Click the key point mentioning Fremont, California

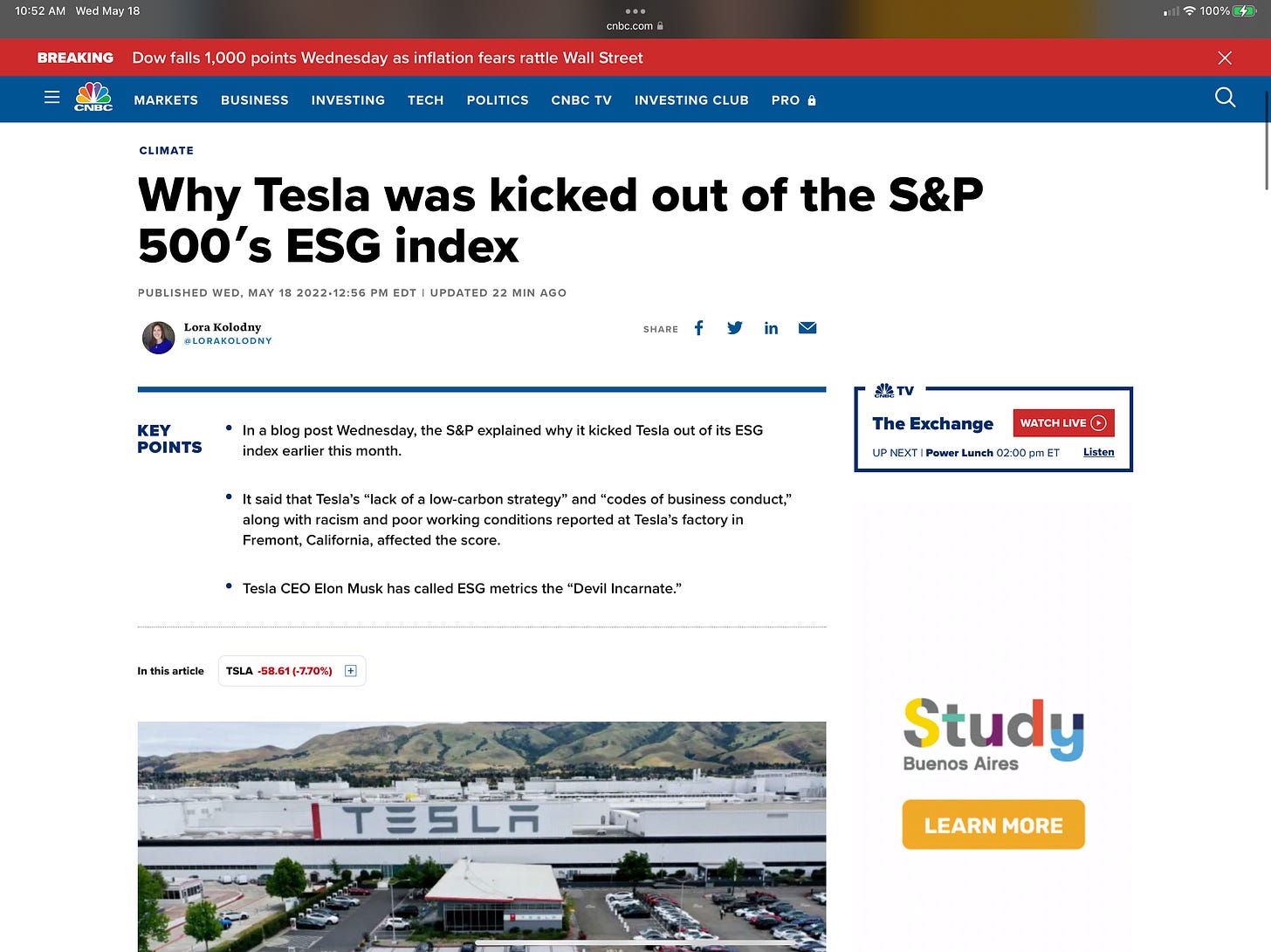[x=517, y=520]
